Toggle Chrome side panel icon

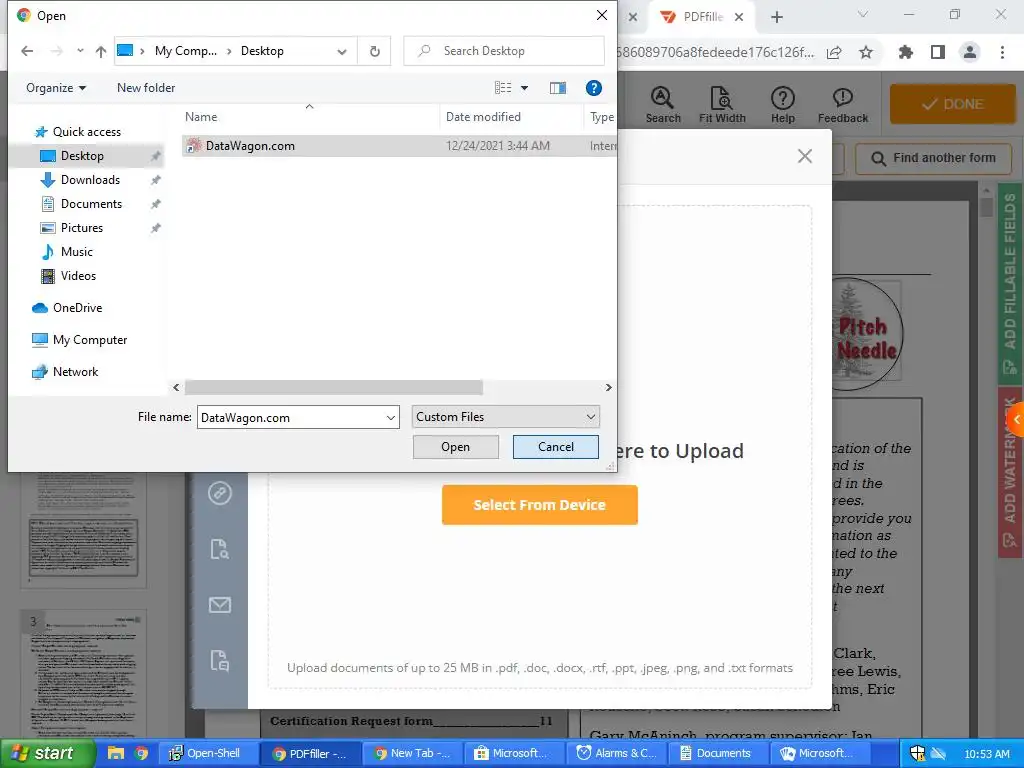pos(938,52)
